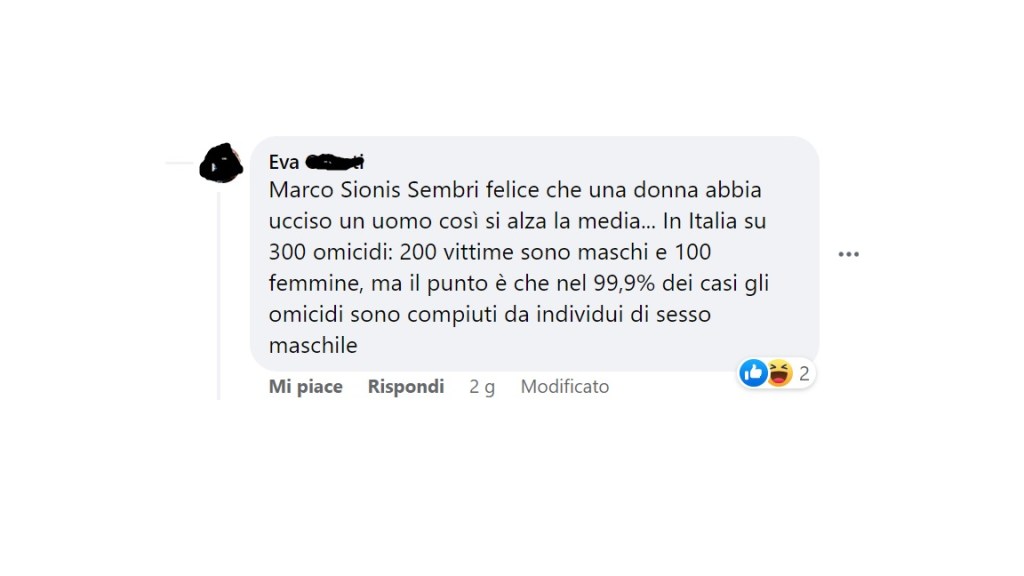Click the blue thumbs-up reaction icon
Viewport: 1024px width, 576px height.
click(x=752, y=374)
